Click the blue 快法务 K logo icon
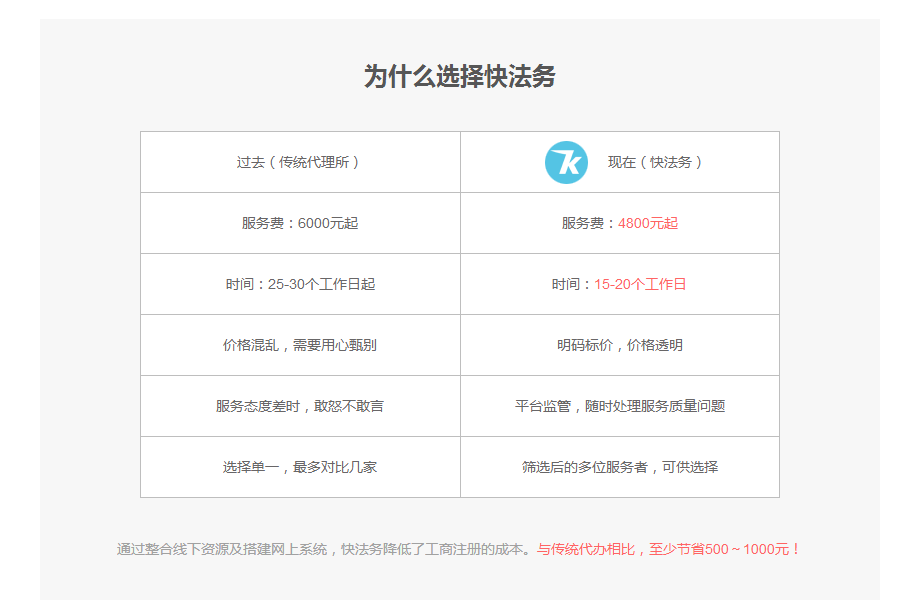The image size is (920, 600). click(566, 162)
